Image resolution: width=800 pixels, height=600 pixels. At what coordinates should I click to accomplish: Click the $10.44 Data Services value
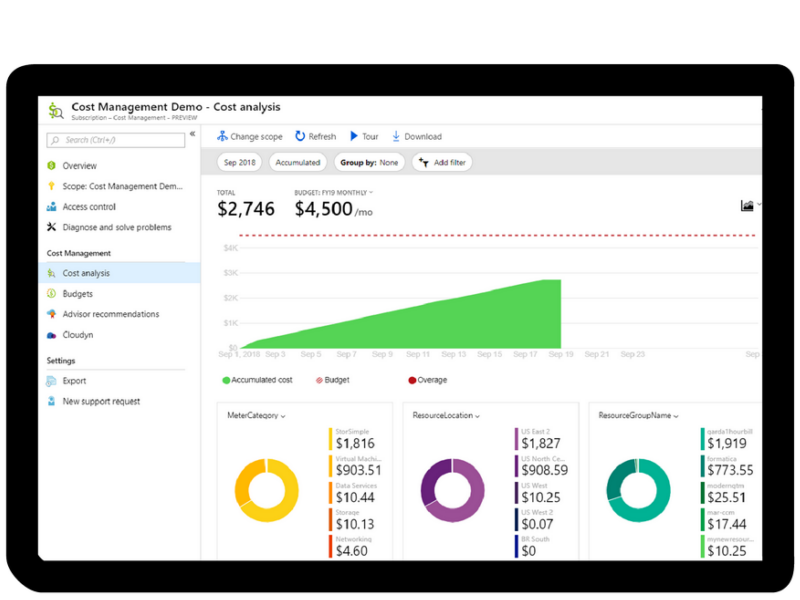point(355,497)
